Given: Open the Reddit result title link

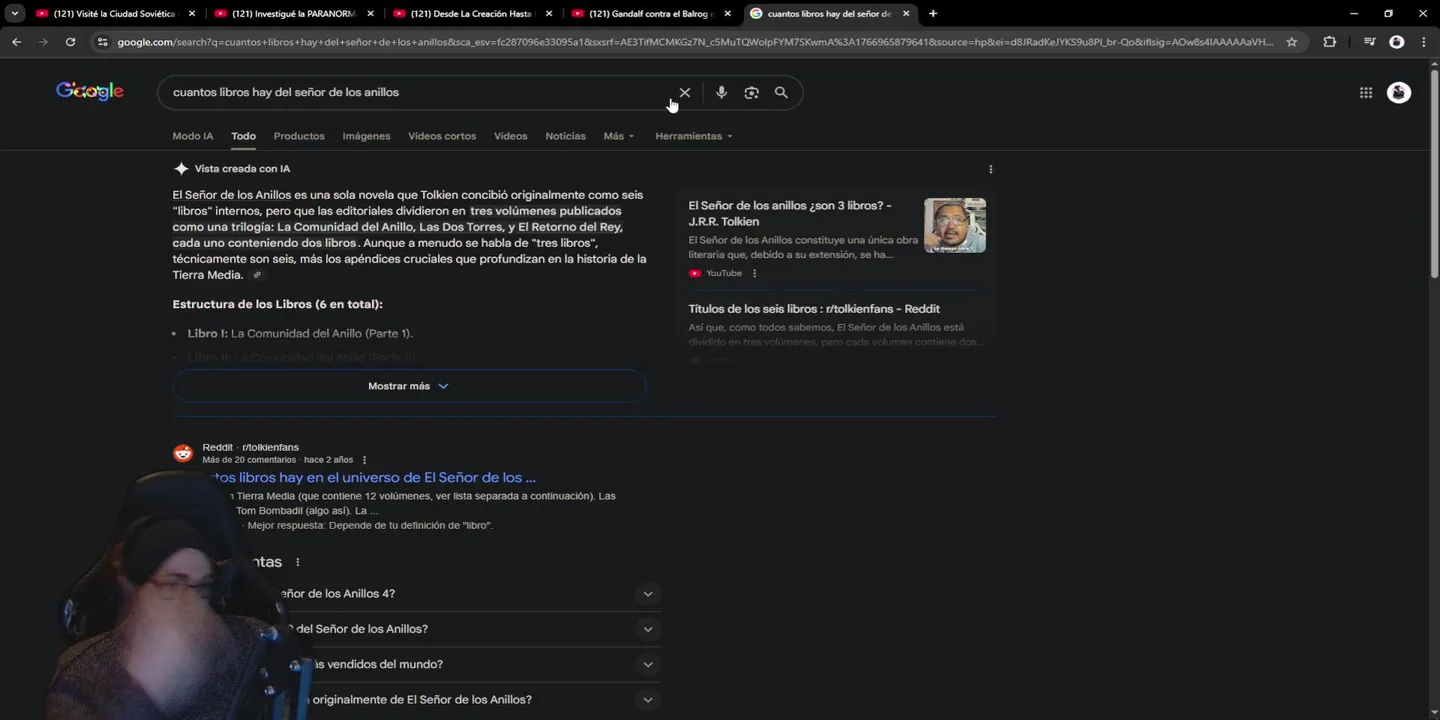Looking at the screenshot, I should (x=371, y=478).
